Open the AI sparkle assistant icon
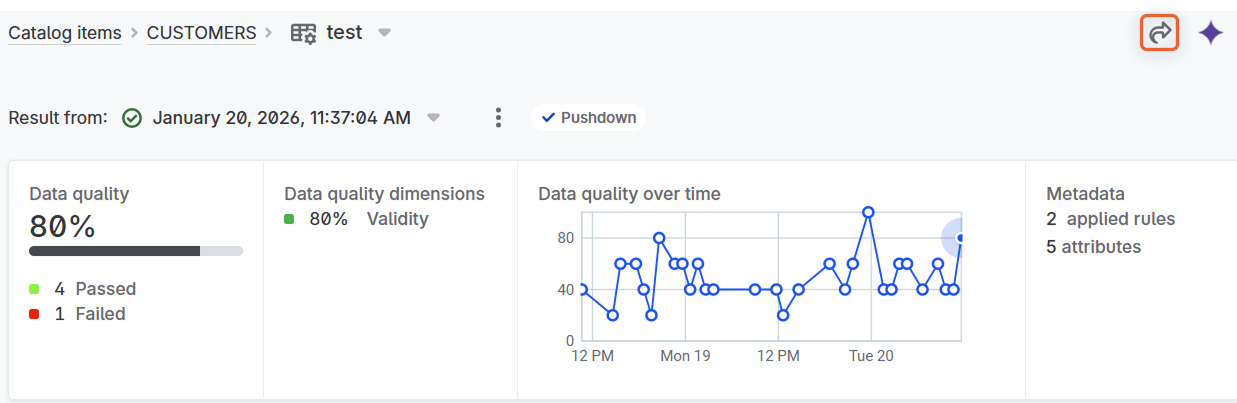Viewport: 1237px width, 403px height. (1211, 33)
